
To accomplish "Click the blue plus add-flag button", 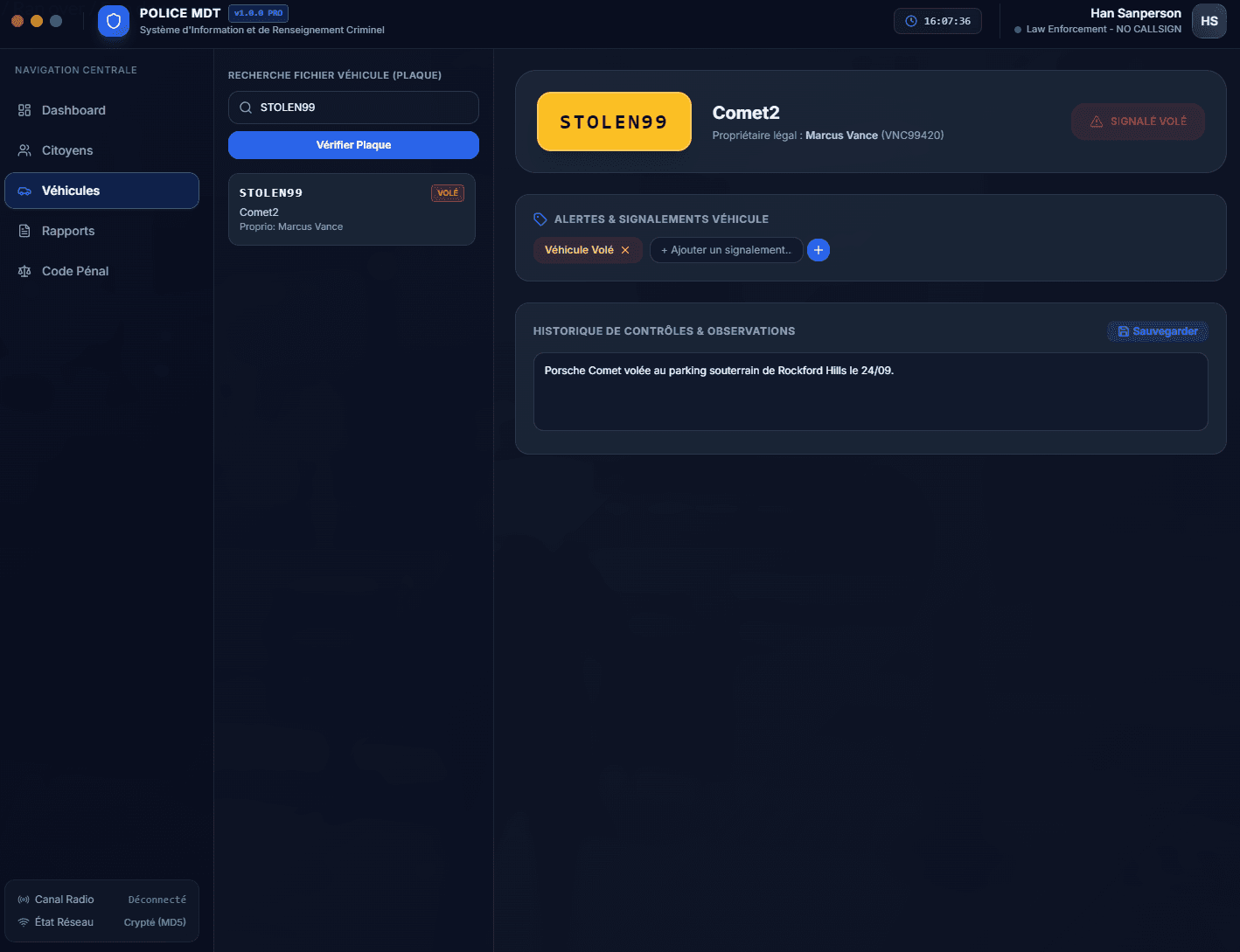I will 819,250.
